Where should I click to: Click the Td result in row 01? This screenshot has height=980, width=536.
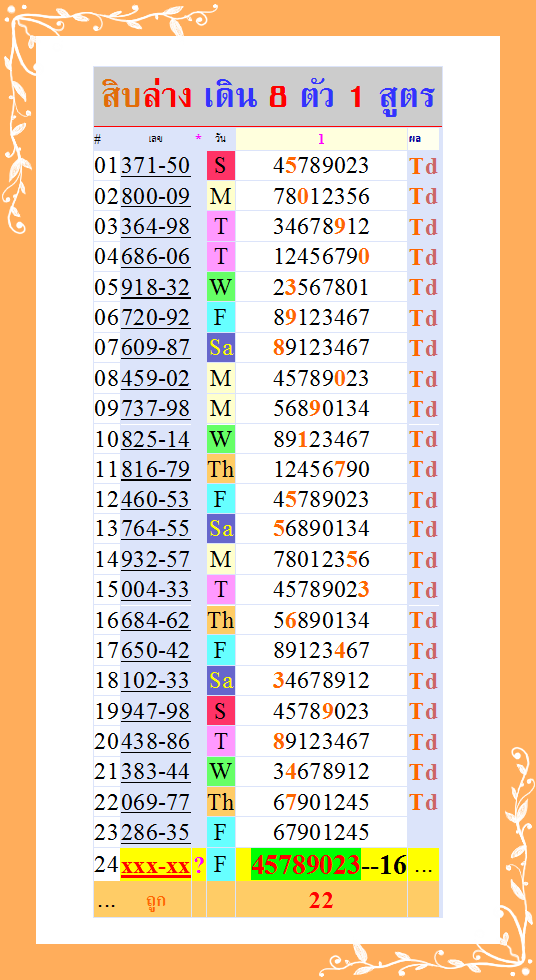(x=423, y=166)
